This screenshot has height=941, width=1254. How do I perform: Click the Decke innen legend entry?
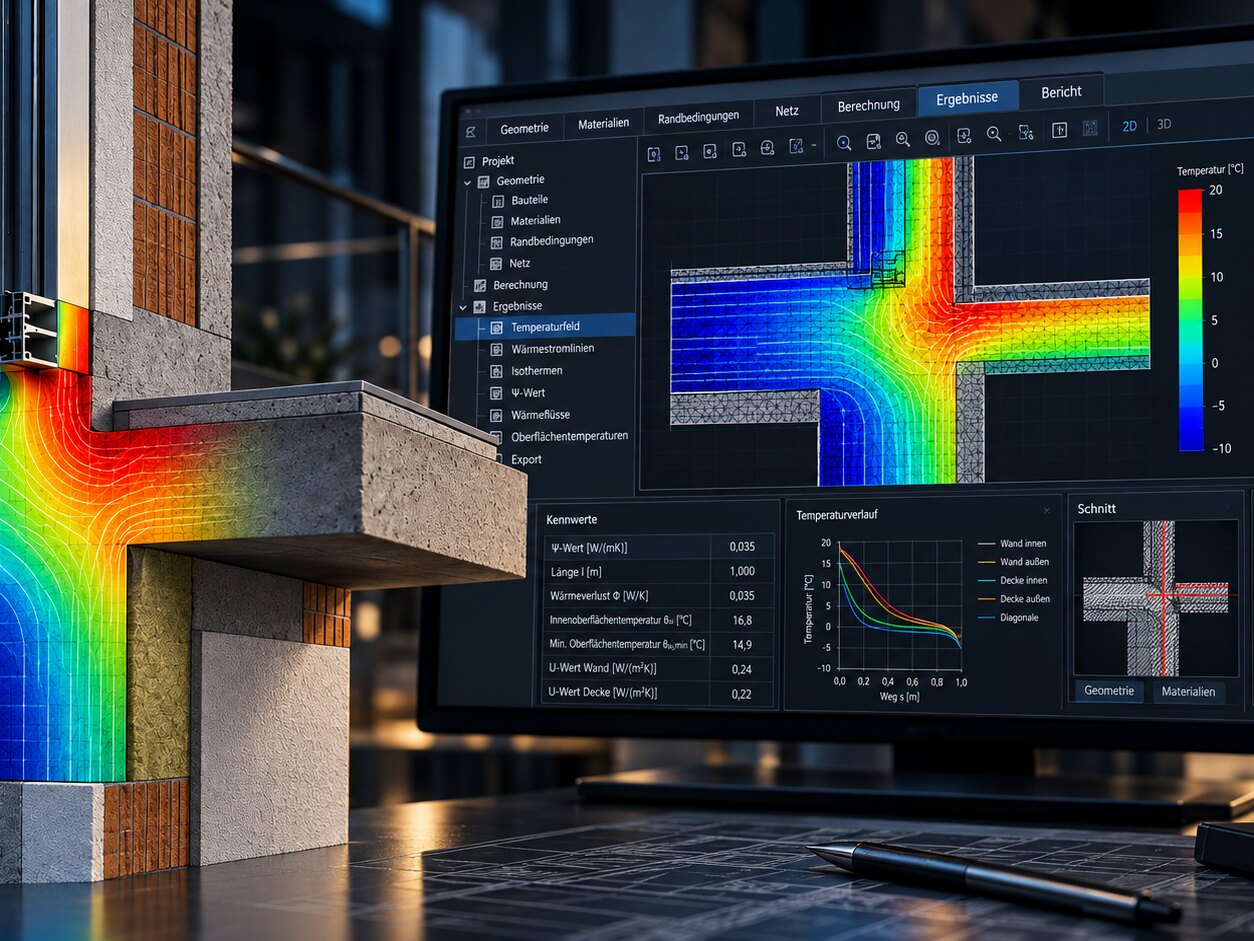[1010, 580]
